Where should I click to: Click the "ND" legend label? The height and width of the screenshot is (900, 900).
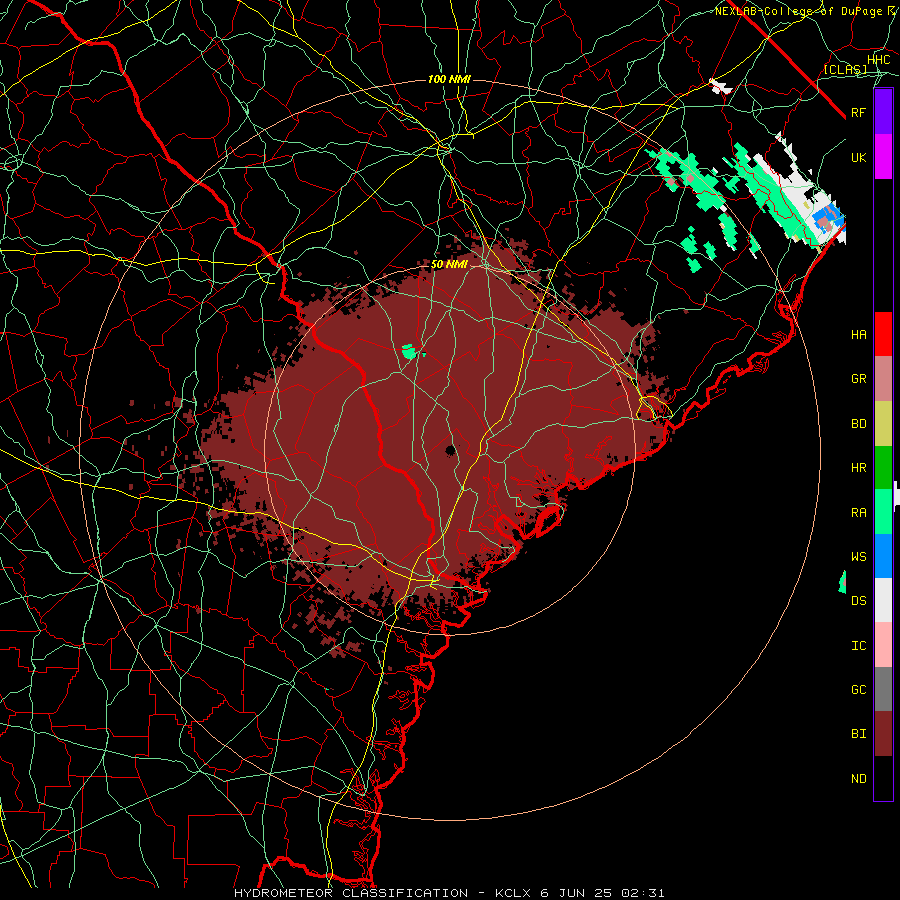(859, 778)
